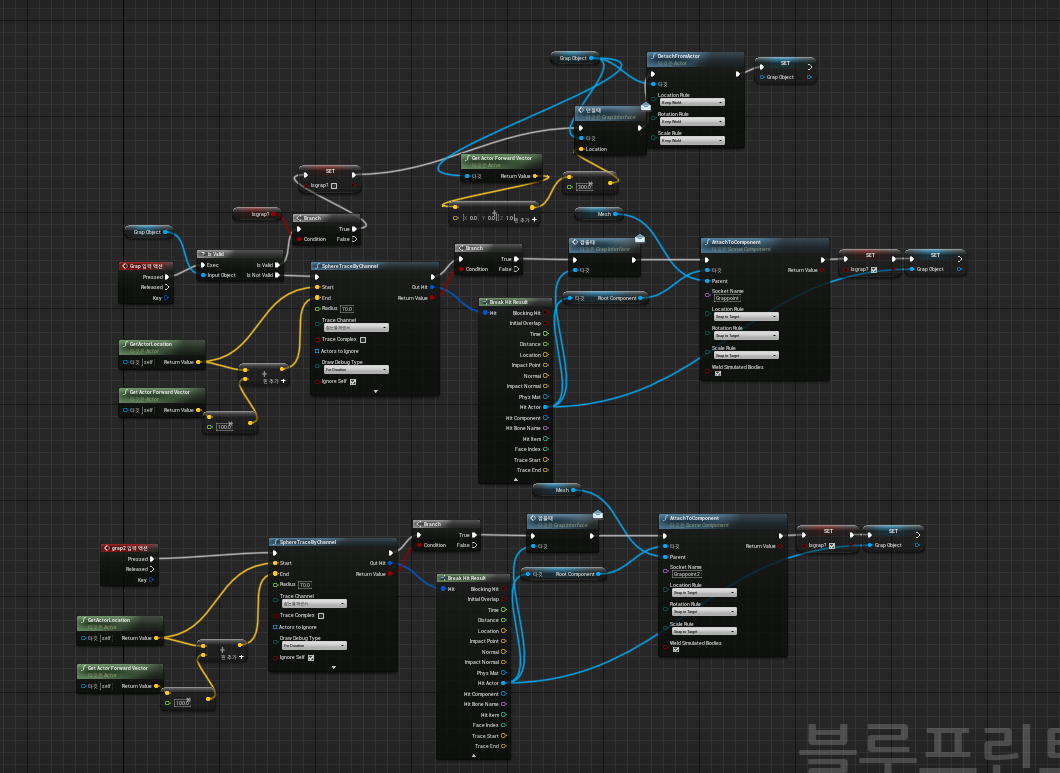Viewport: 1060px width, 773px height.
Task: Click the Released exec pin on Grap input action
Action: point(167,287)
